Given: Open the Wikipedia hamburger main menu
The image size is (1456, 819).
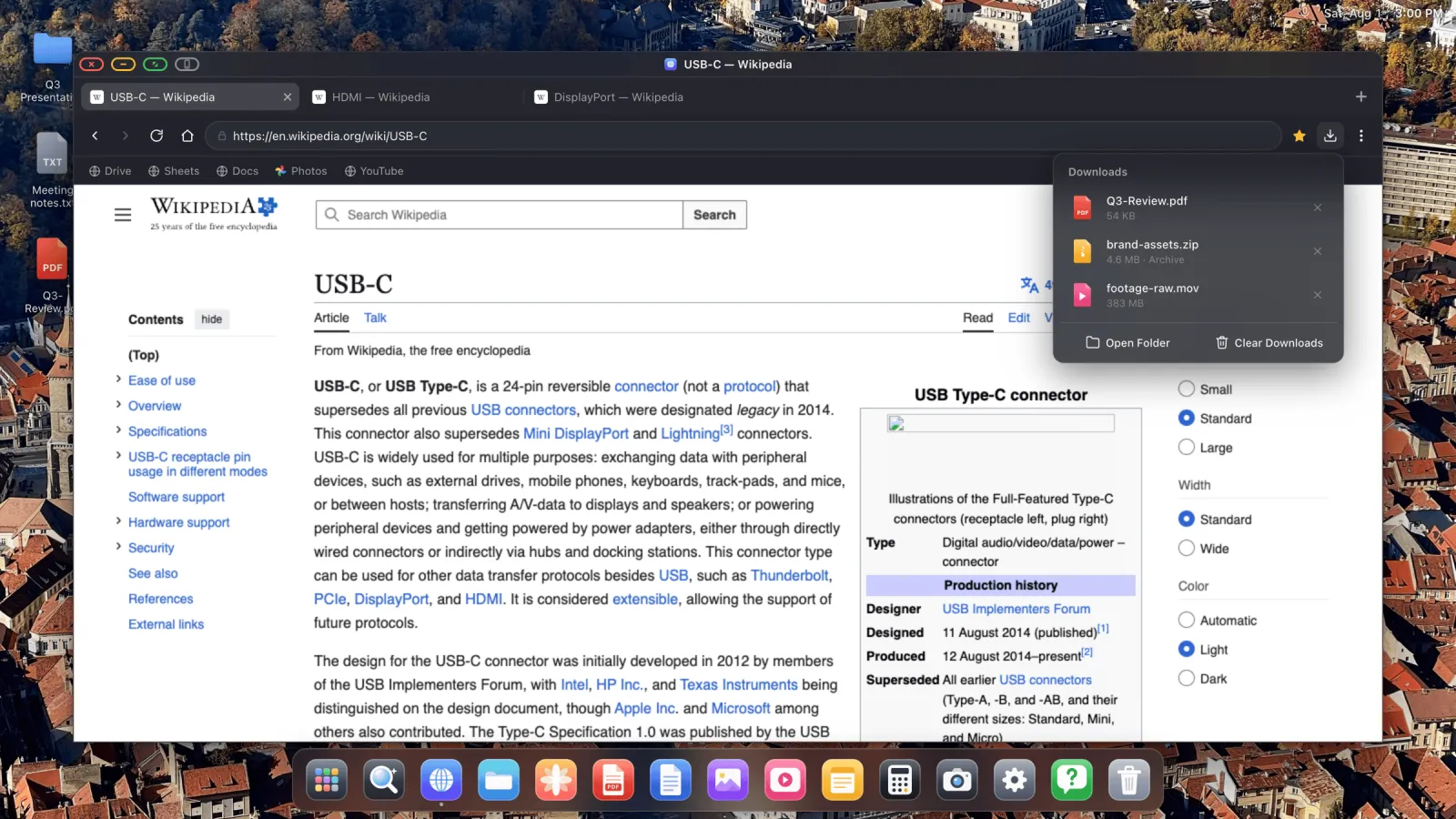Looking at the screenshot, I should tap(123, 215).
